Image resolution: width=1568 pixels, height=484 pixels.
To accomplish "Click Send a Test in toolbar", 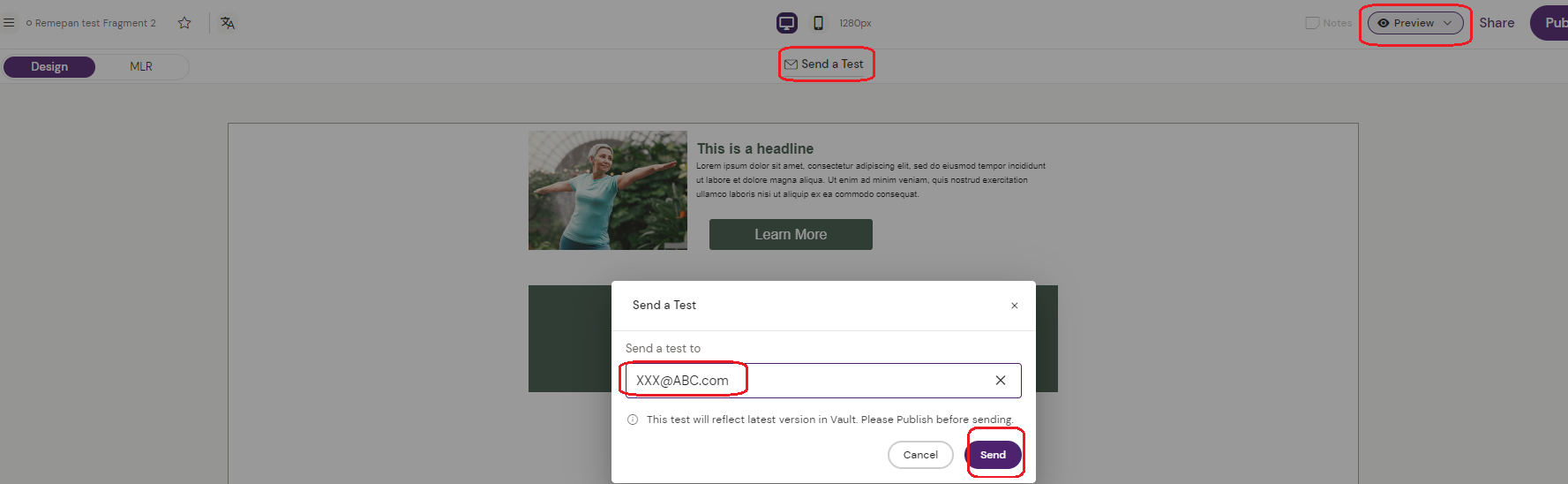I will pos(824,64).
